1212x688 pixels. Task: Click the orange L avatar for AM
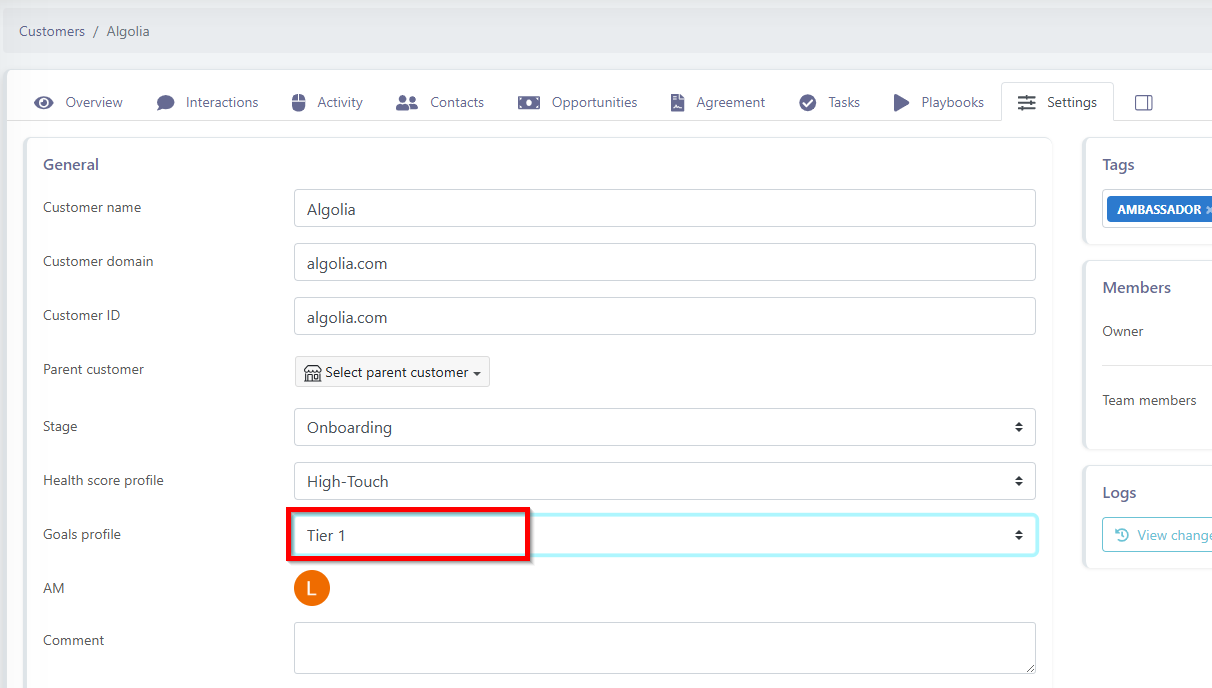pos(312,588)
